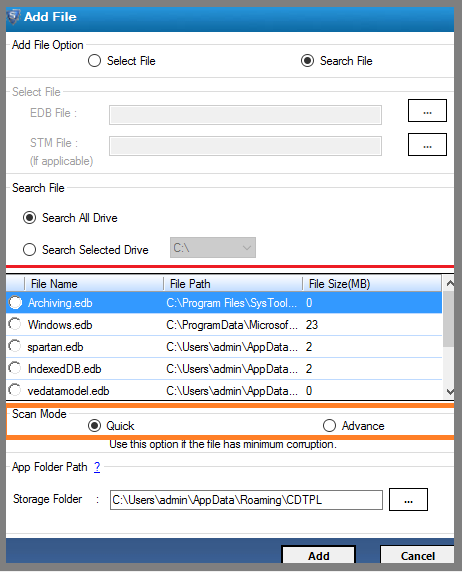Browse for EDB file with ellipsis button

coord(427,111)
